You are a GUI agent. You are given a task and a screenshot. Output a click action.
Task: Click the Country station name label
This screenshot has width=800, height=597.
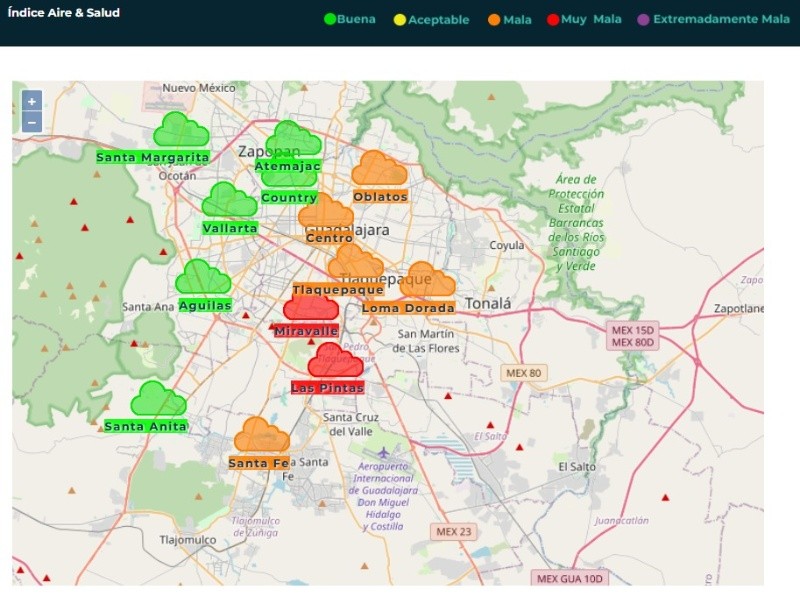click(289, 198)
